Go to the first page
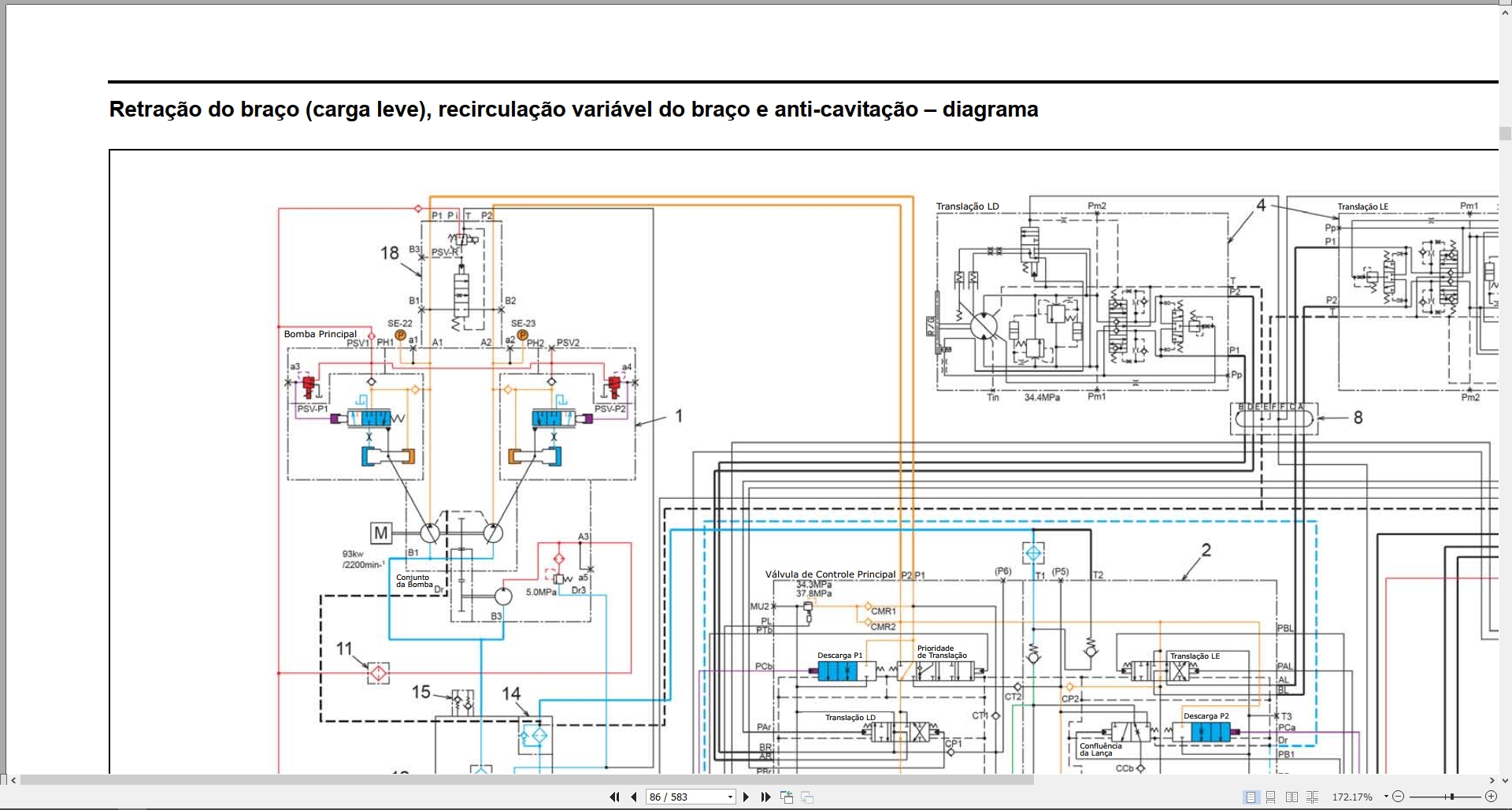 [x=614, y=797]
